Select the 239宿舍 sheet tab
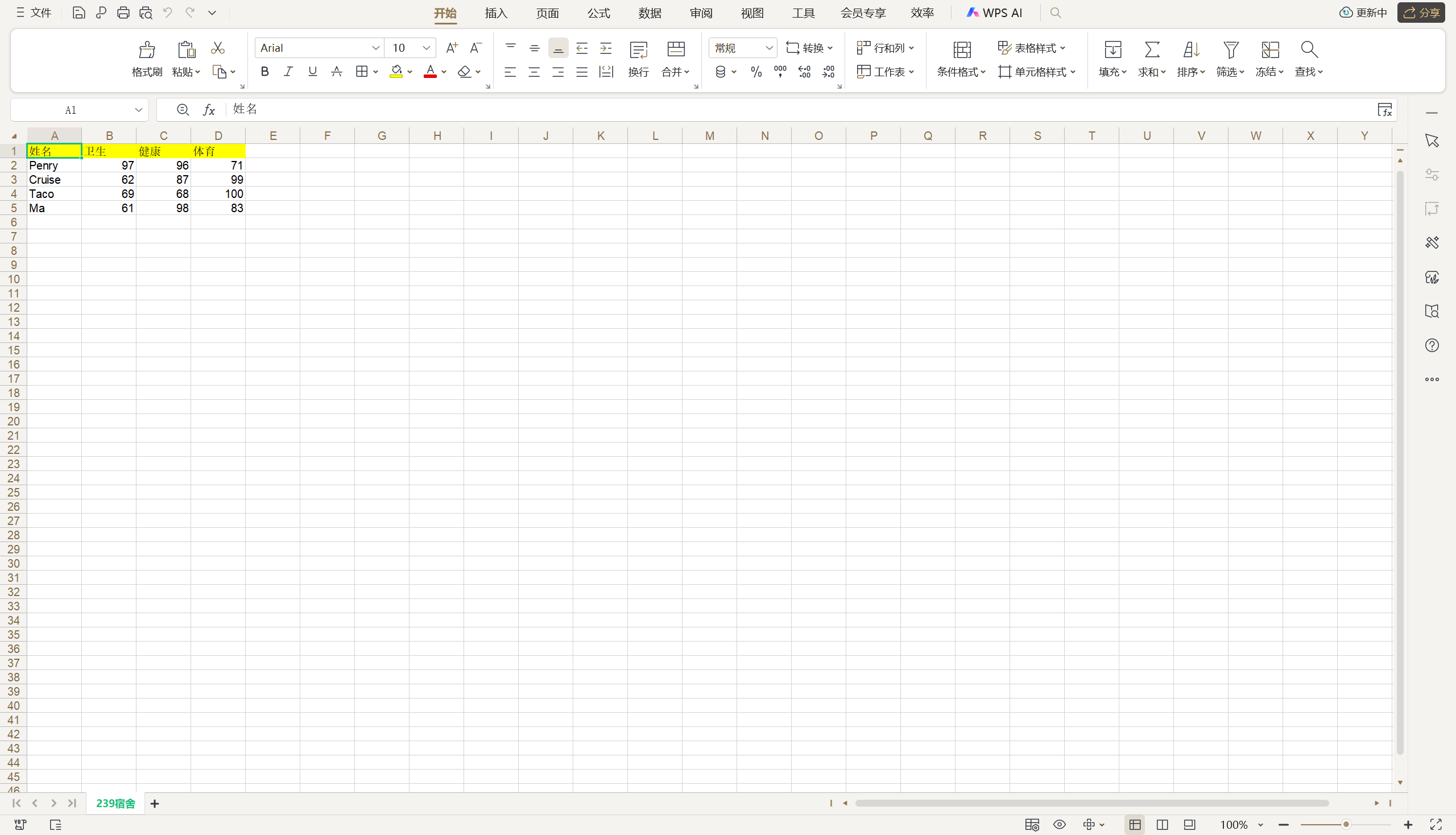The image size is (1456, 835). (x=115, y=804)
